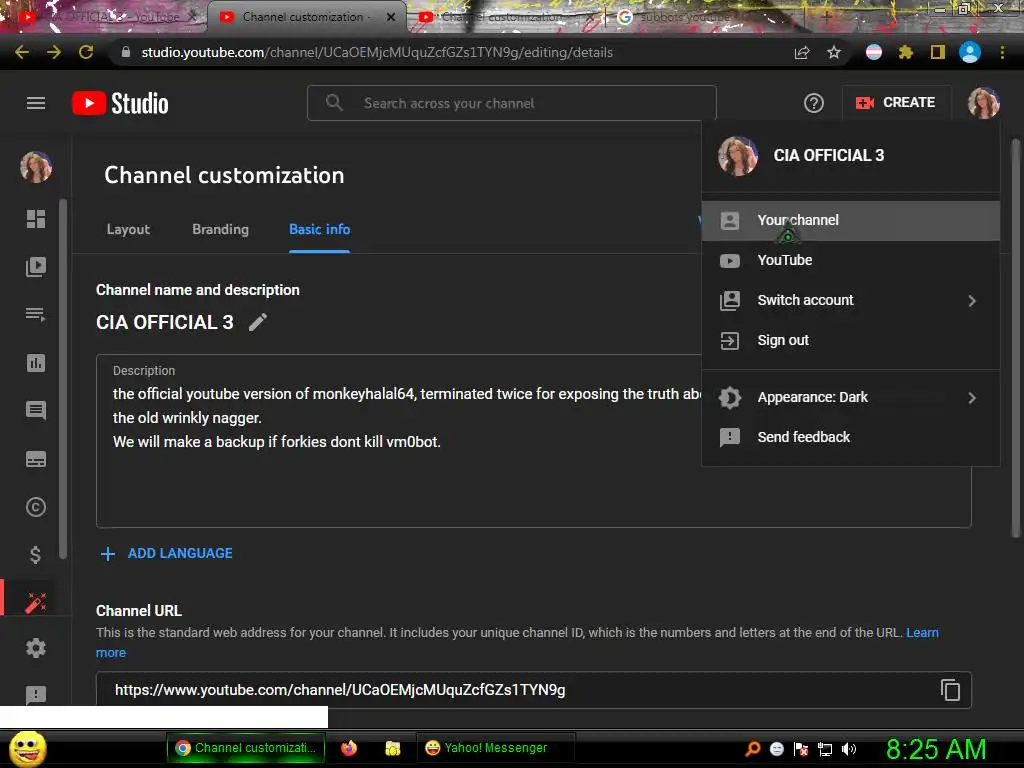Click CIA OFFICIAL 3 account header
The width and height of the screenshot is (1024, 768).
850,155
